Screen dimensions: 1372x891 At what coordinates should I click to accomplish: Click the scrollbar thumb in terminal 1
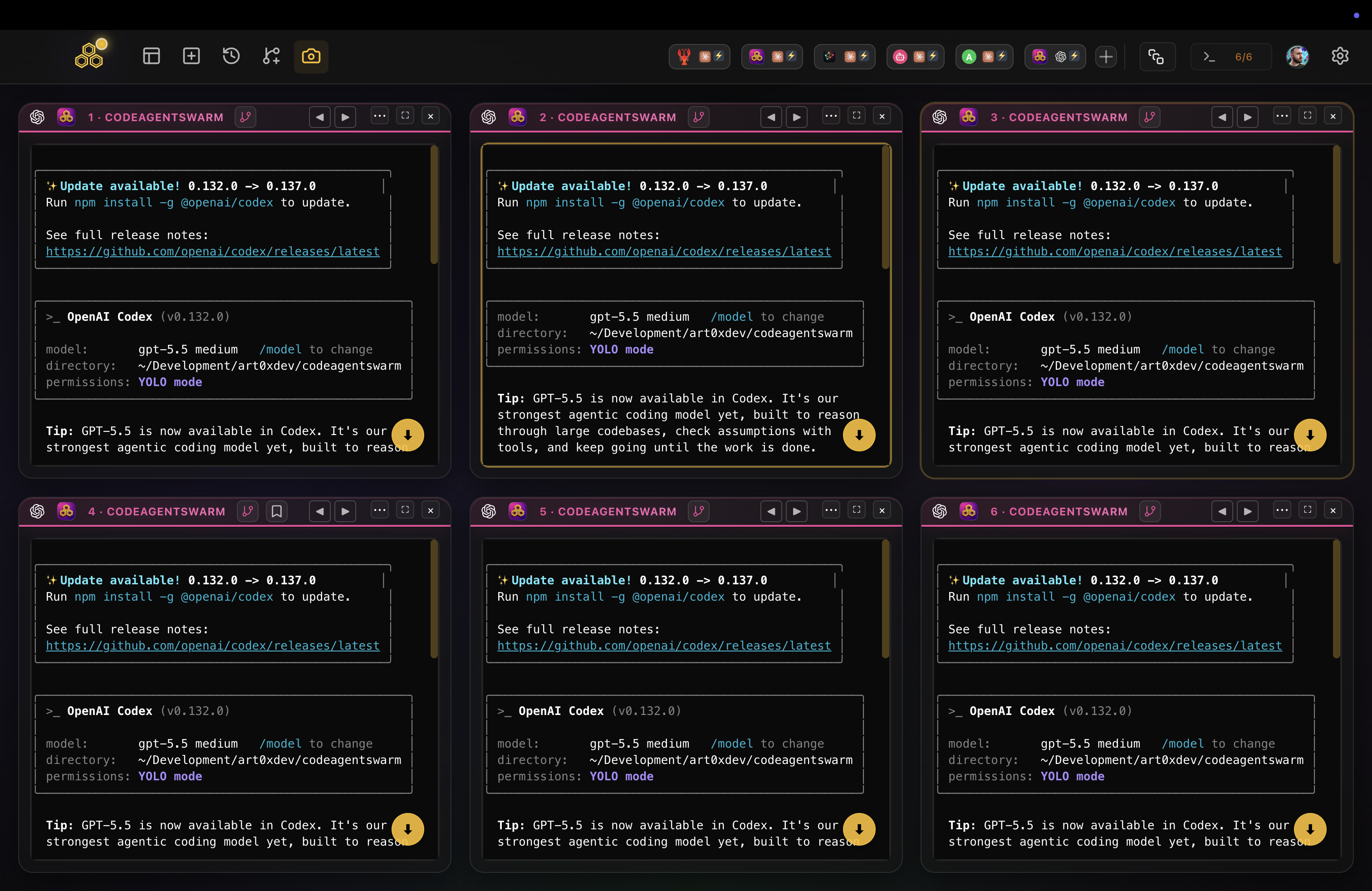pos(434,205)
